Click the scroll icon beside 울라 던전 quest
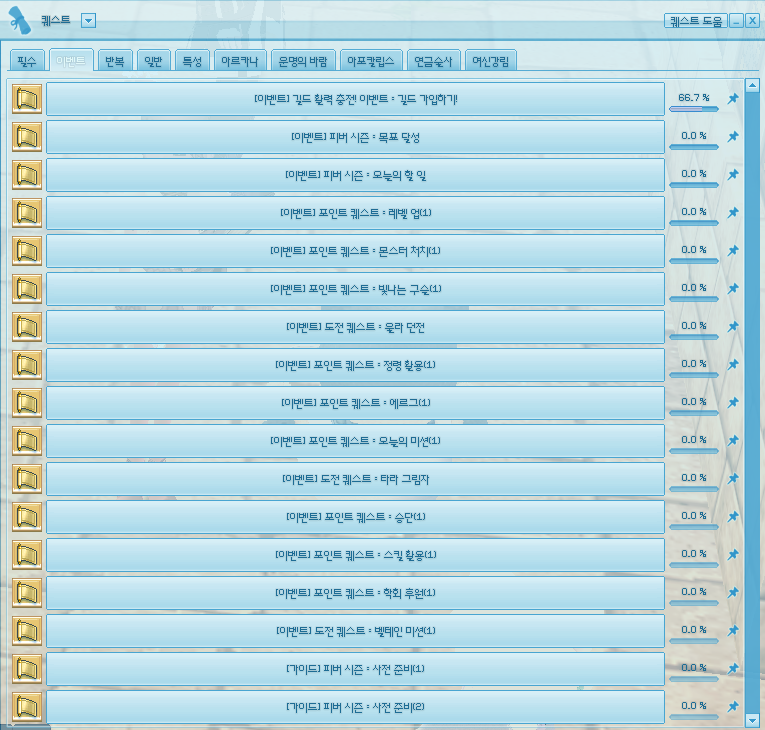The height and width of the screenshot is (730, 765). tap(27, 327)
